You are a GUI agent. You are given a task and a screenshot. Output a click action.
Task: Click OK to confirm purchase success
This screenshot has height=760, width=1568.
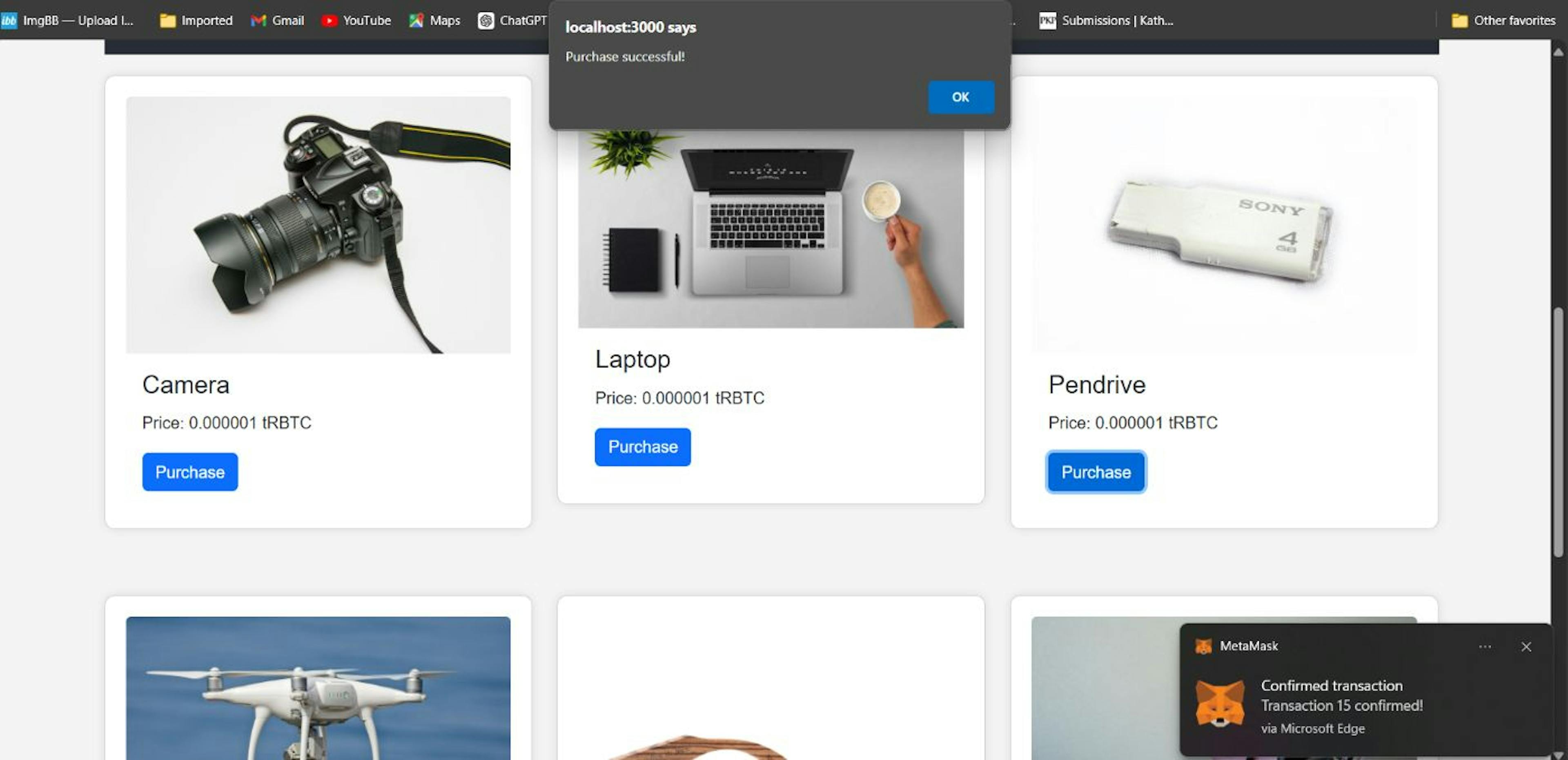coord(960,96)
